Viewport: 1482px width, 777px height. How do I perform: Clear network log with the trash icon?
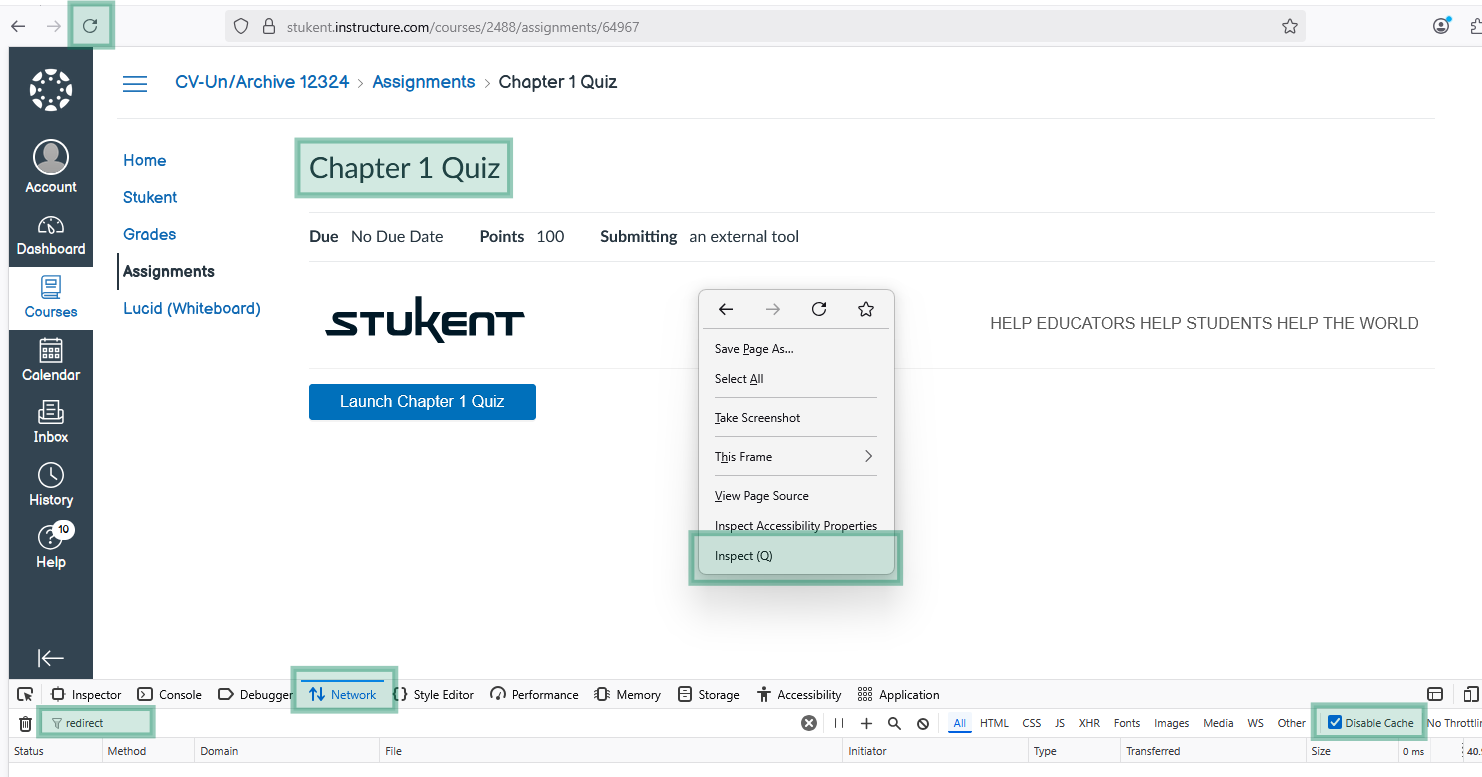click(25, 723)
